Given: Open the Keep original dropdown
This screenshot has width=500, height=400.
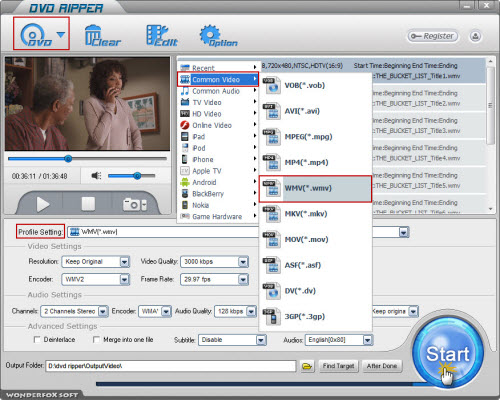Looking at the screenshot, I should [395, 311].
